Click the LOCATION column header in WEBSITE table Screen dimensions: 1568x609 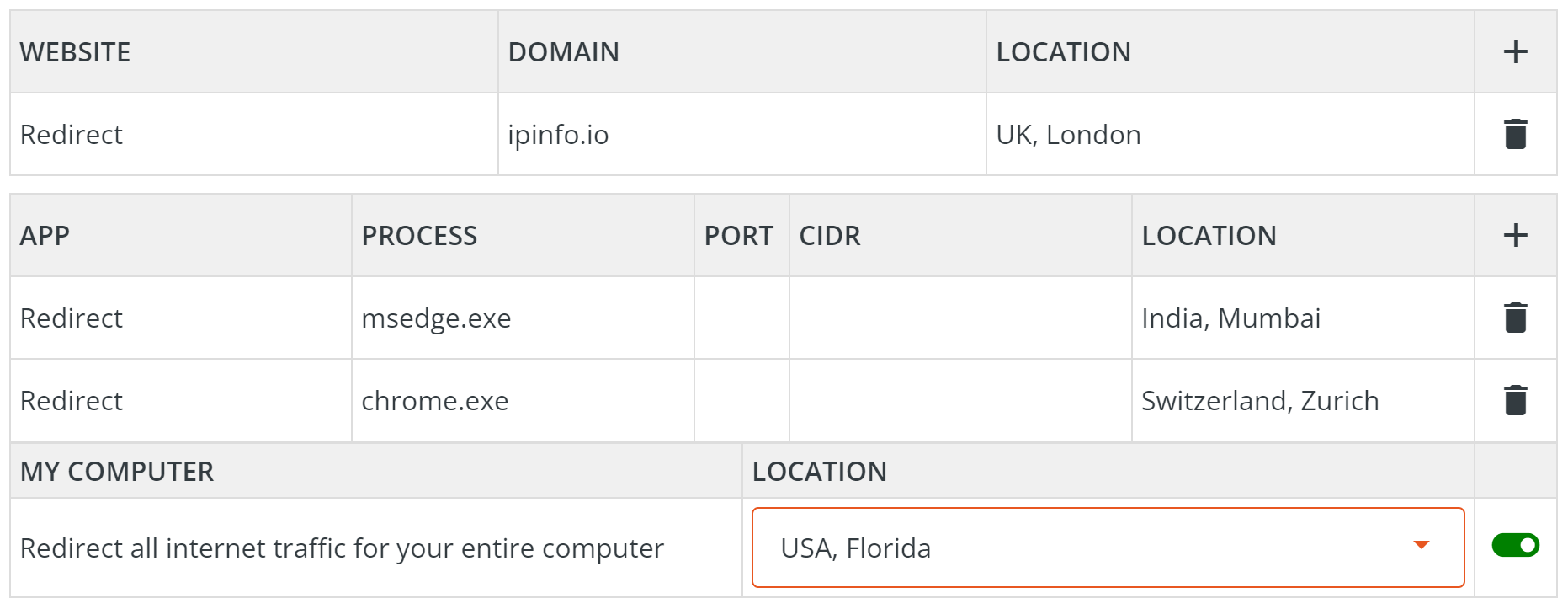click(x=1065, y=51)
